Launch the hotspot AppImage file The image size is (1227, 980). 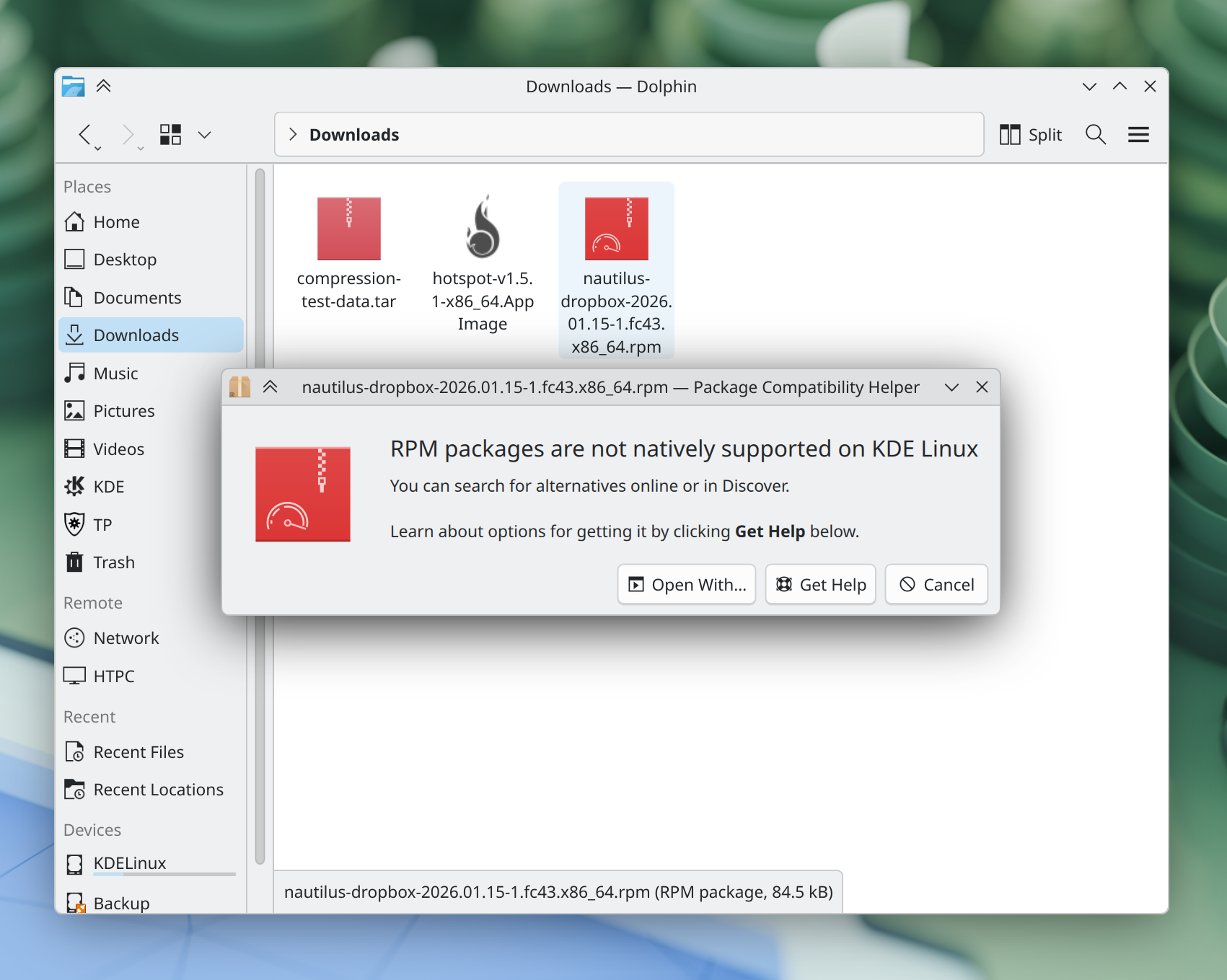pos(482,227)
